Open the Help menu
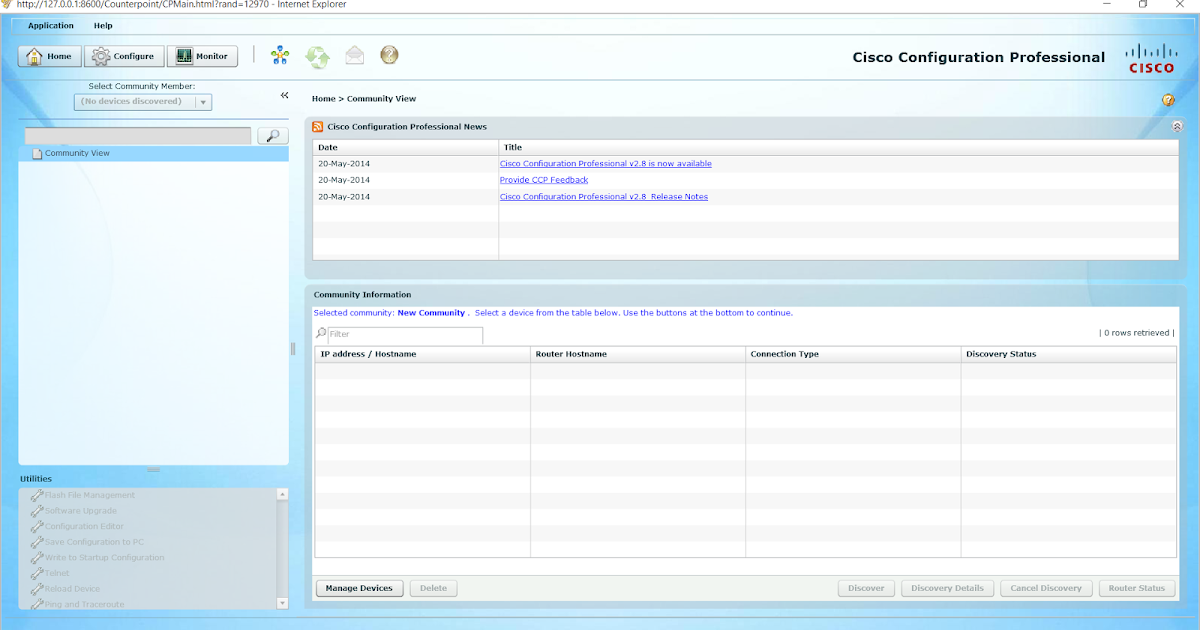1200x630 pixels. tap(103, 25)
